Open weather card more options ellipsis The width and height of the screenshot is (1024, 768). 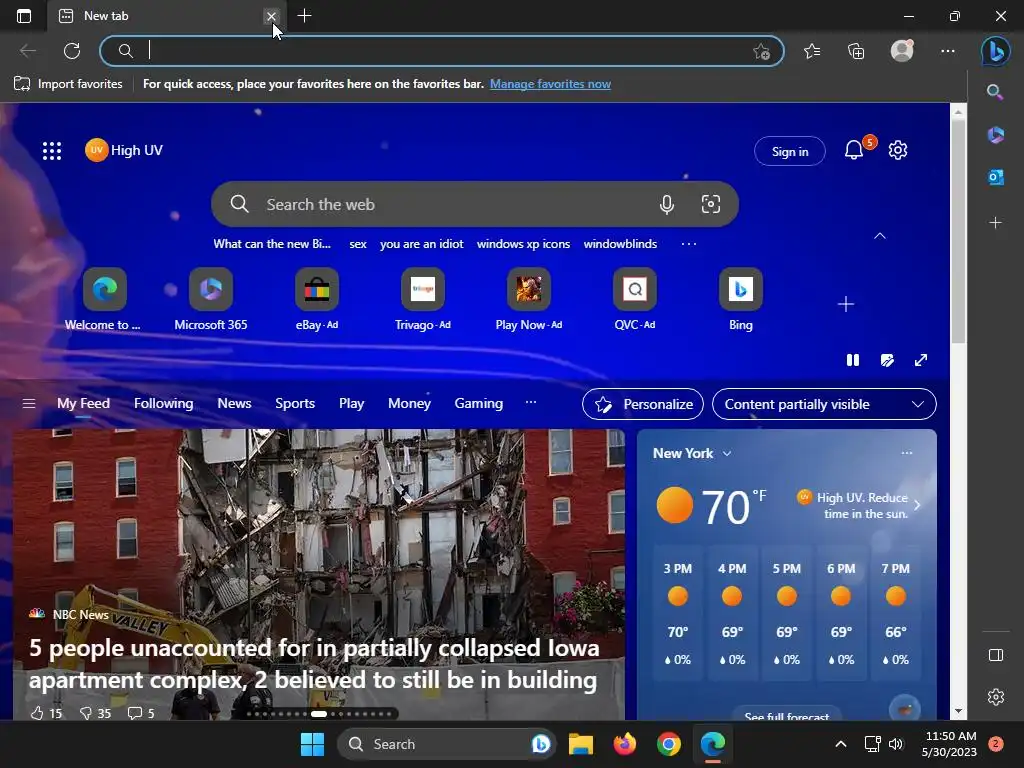(x=906, y=453)
